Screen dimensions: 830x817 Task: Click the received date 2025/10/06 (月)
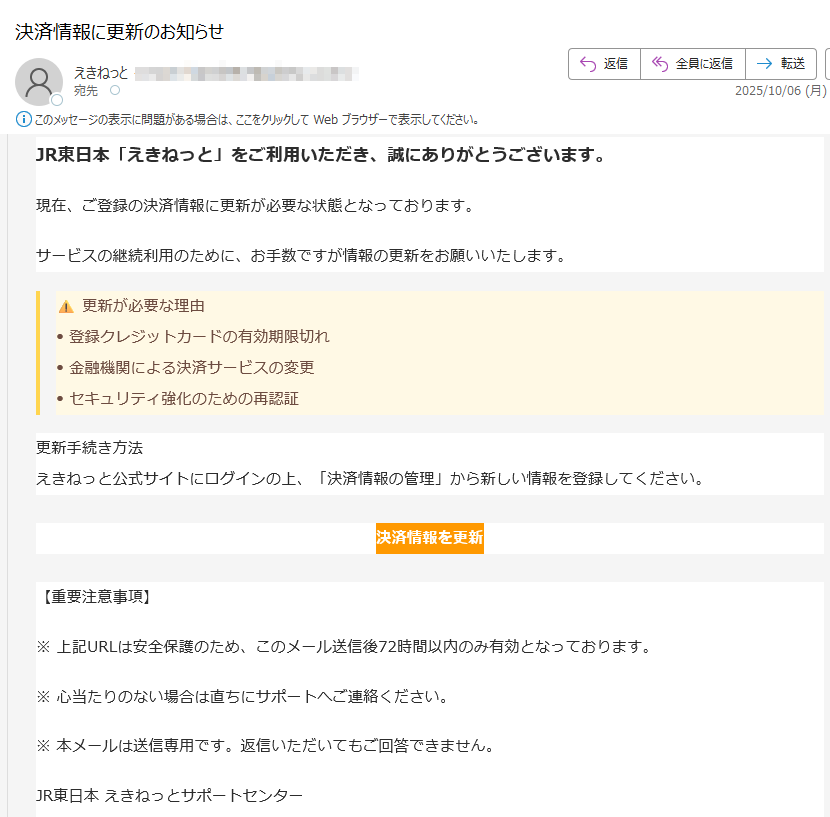pos(779,92)
